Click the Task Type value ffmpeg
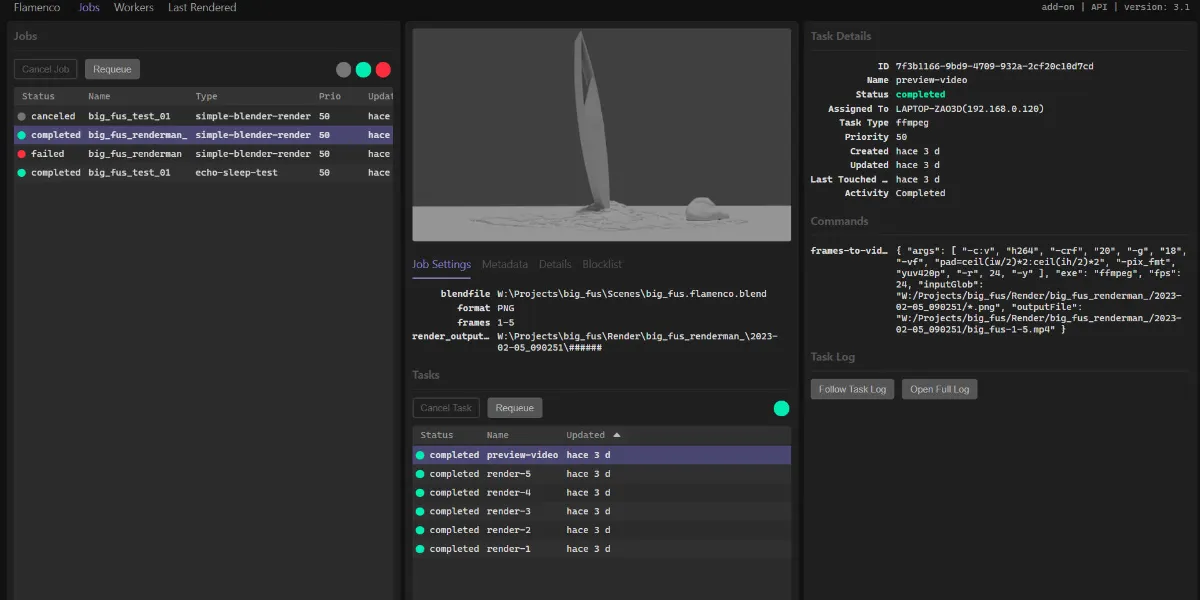The image size is (1200, 600). pos(912,123)
